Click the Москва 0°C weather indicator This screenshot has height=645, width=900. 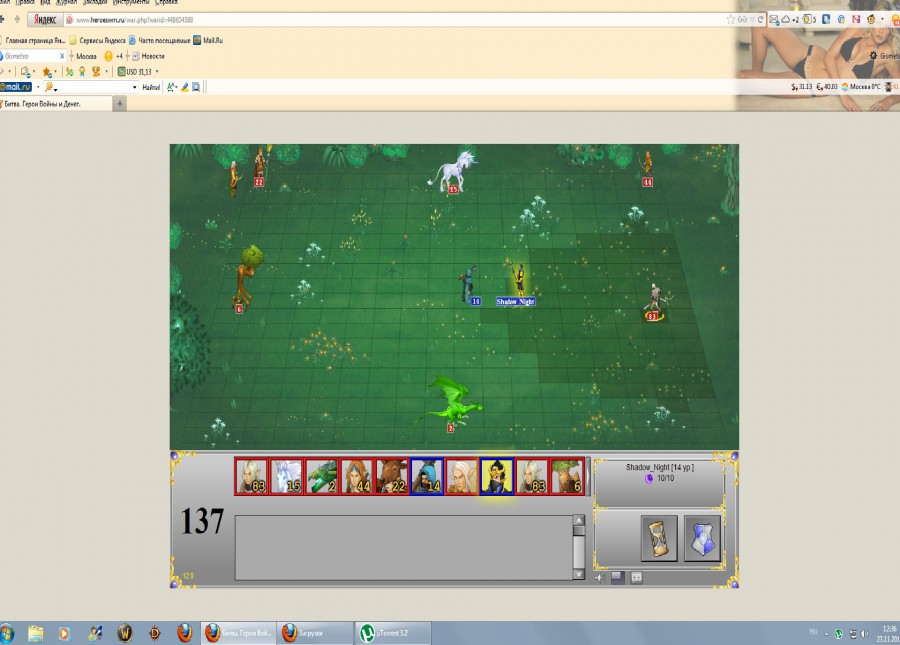pyautogui.click(x=861, y=87)
